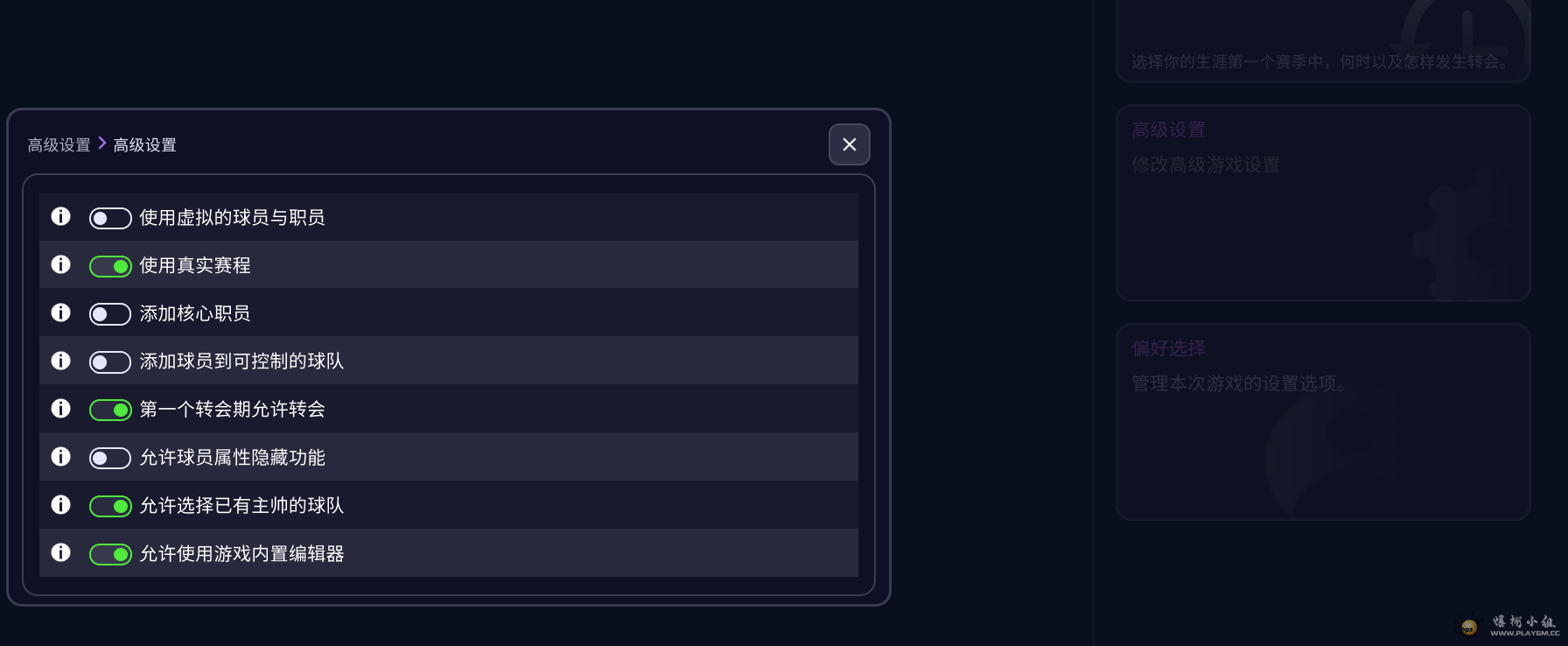Show info about 允许球员属性隐藏功能
Viewport: 1568px width, 646px height.
tap(60, 457)
